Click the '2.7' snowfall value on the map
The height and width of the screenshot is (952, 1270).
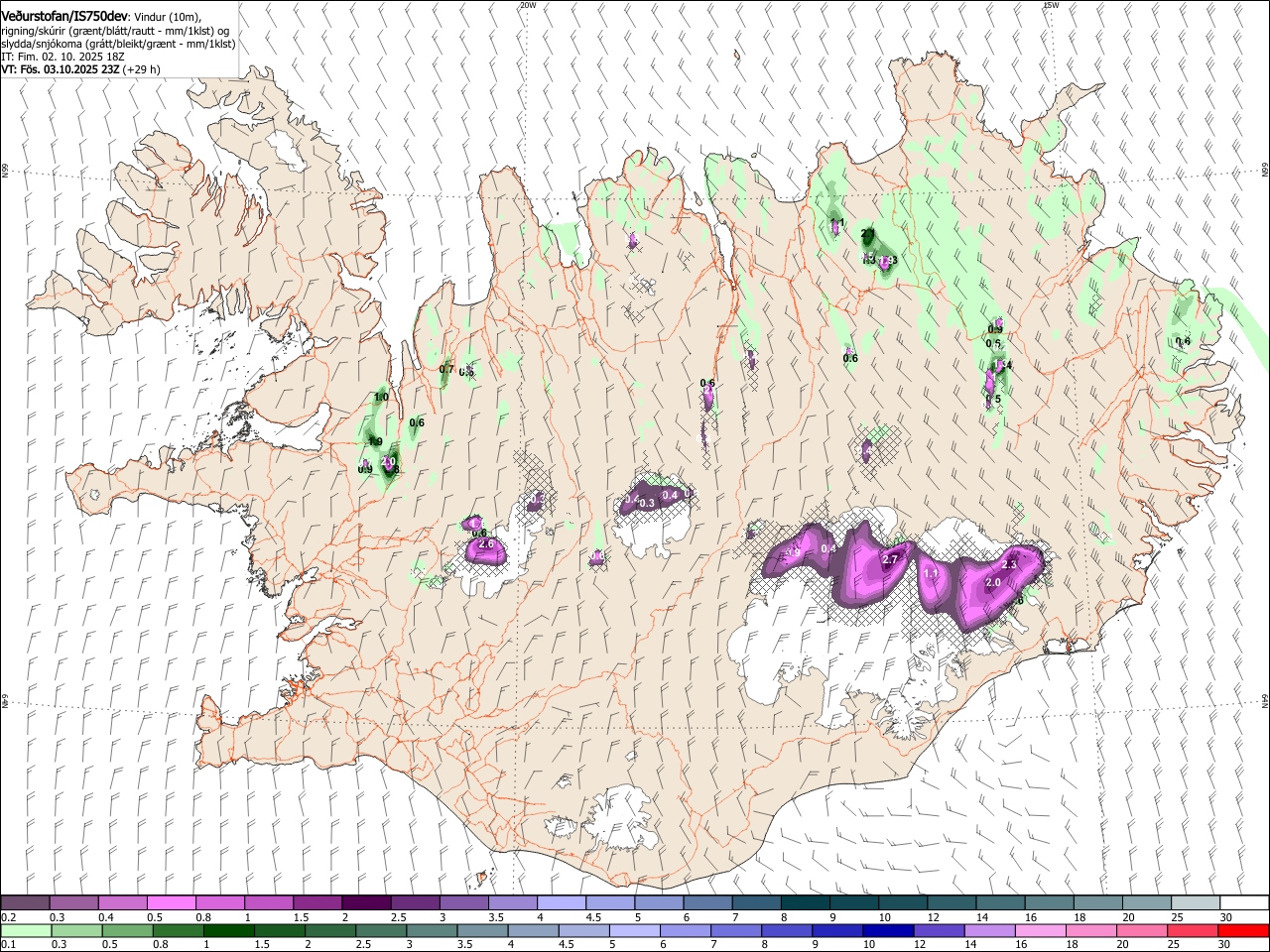(x=890, y=560)
